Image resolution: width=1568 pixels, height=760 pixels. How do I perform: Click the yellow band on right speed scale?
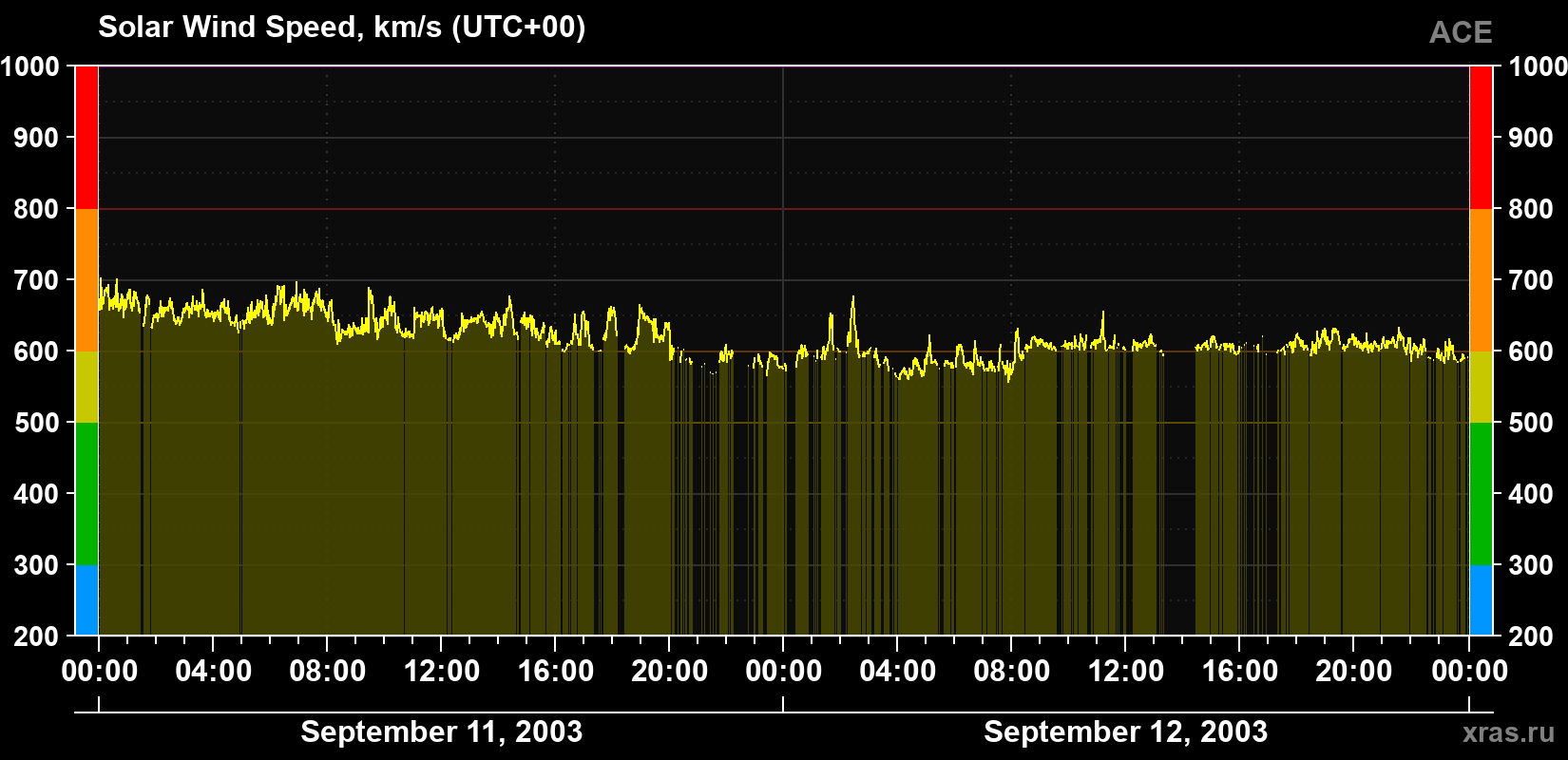(1482, 387)
